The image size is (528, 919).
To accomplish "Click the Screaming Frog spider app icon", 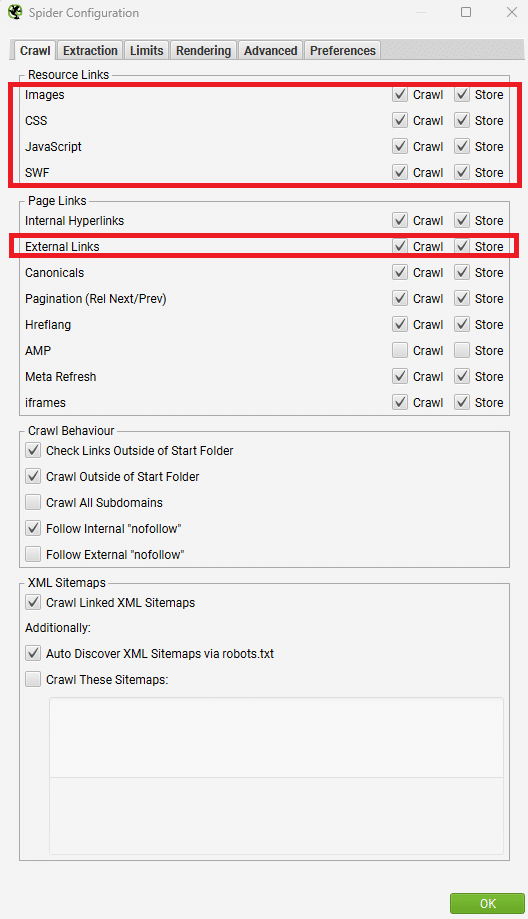I will [15, 12].
